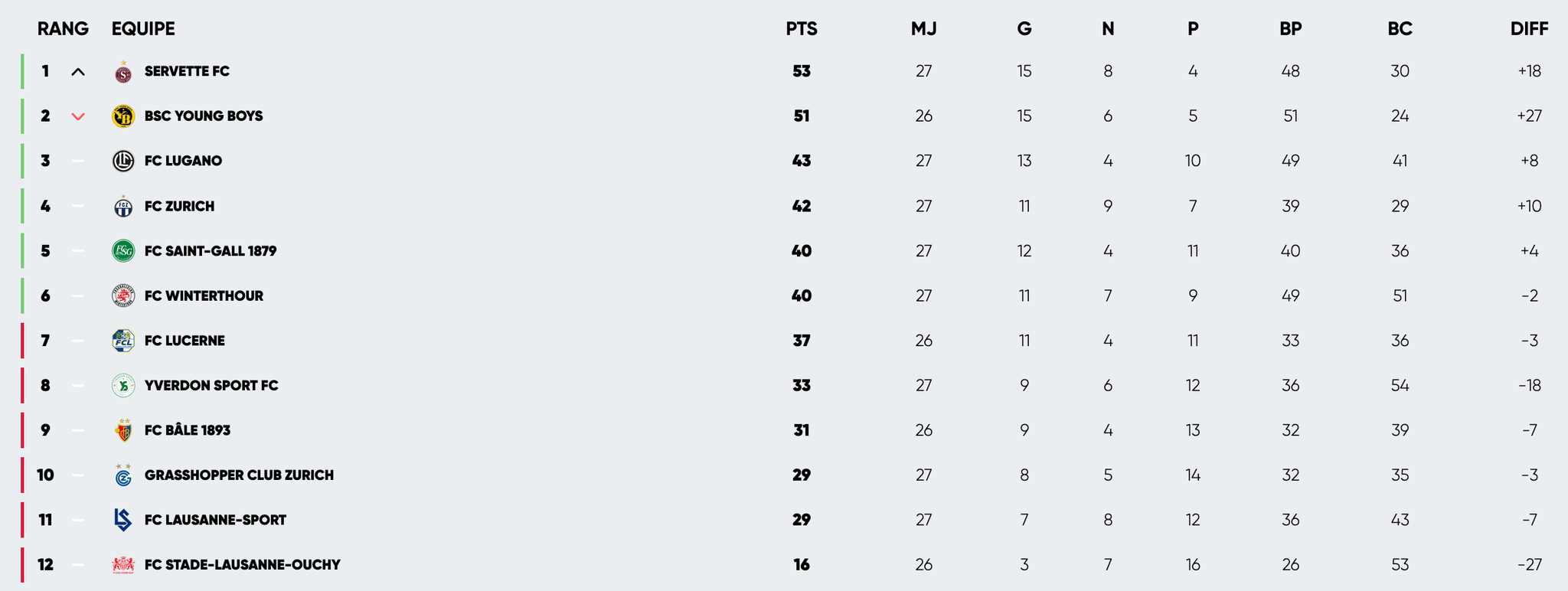The image size is (1568, 591).
Task: Click the FC Lucerne logo
Action: [123, 341]
